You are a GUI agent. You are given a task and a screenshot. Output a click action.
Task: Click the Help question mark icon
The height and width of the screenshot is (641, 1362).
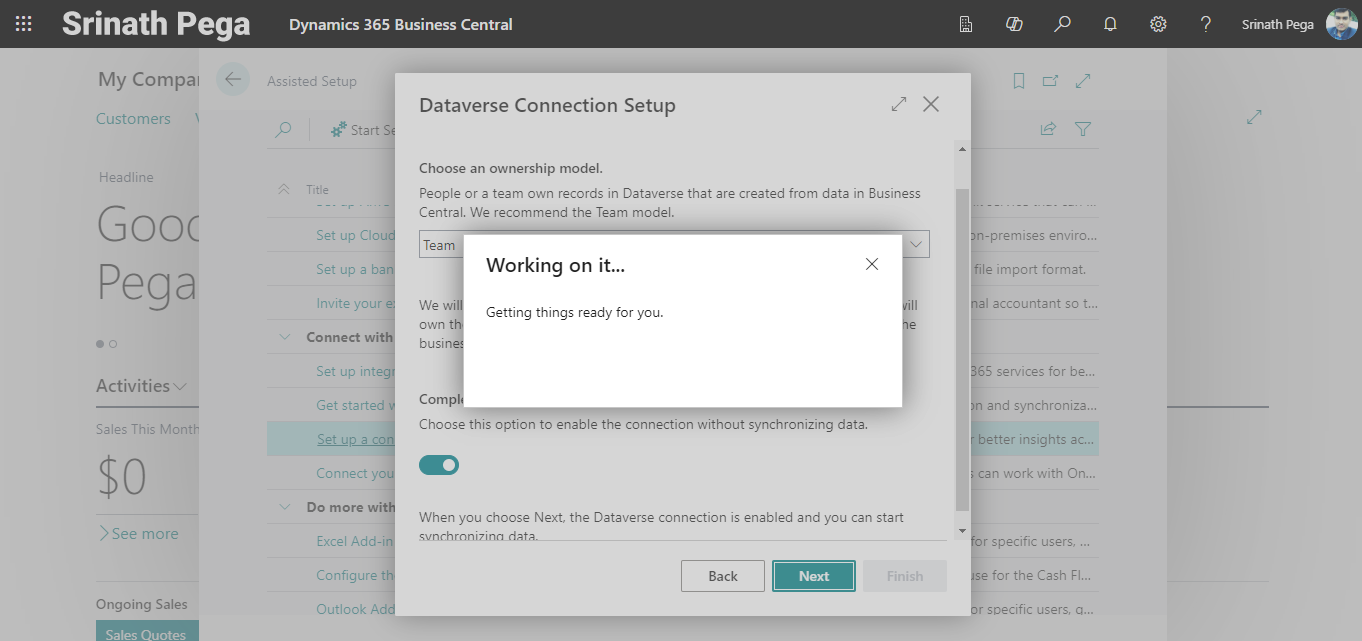(1206, 24)
